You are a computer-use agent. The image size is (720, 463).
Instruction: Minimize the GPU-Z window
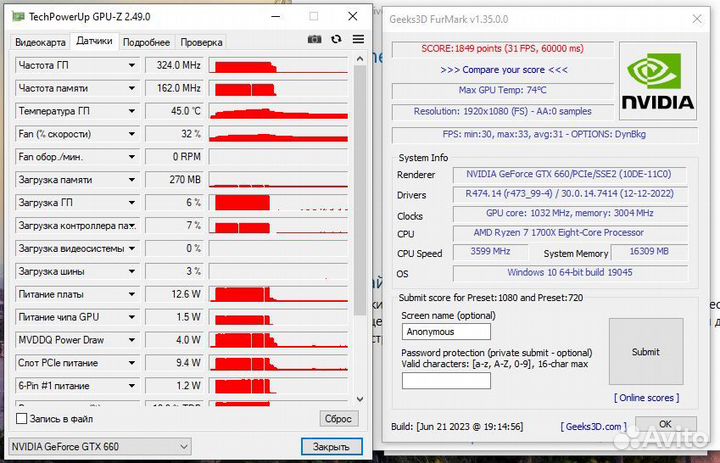276,17
